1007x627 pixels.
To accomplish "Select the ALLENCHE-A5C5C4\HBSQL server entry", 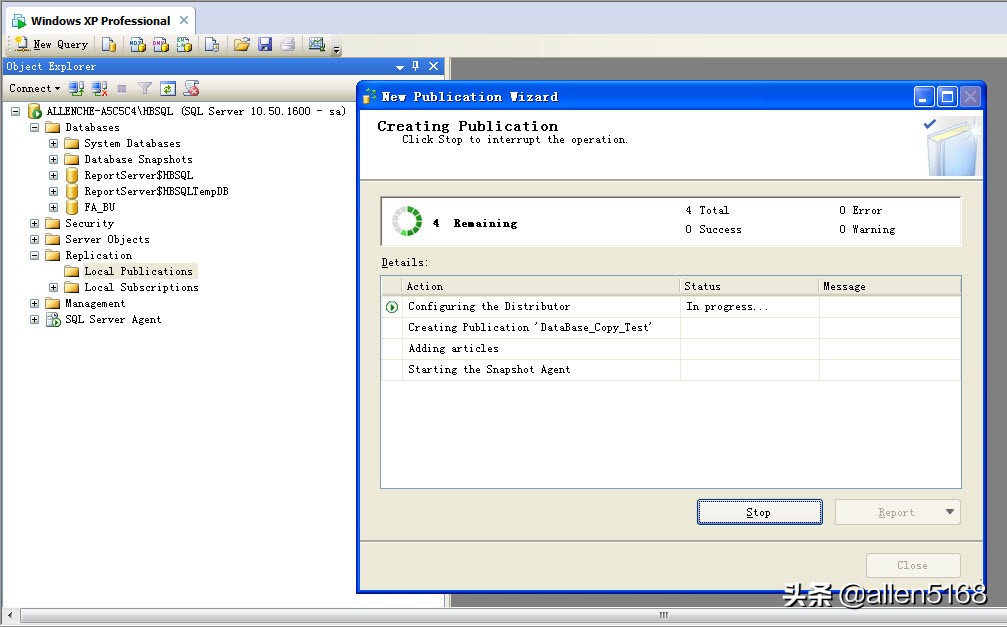I will [x=196, y=111].
